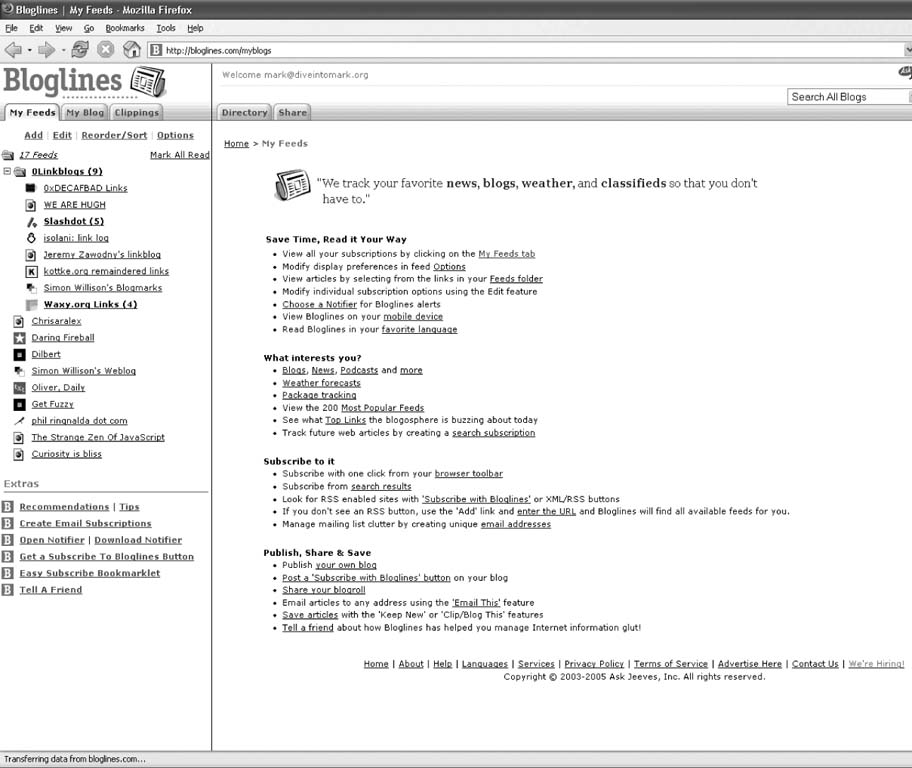The image size is (912, 768).
Task: Click Mark All Read
Action: coord(179,155)
